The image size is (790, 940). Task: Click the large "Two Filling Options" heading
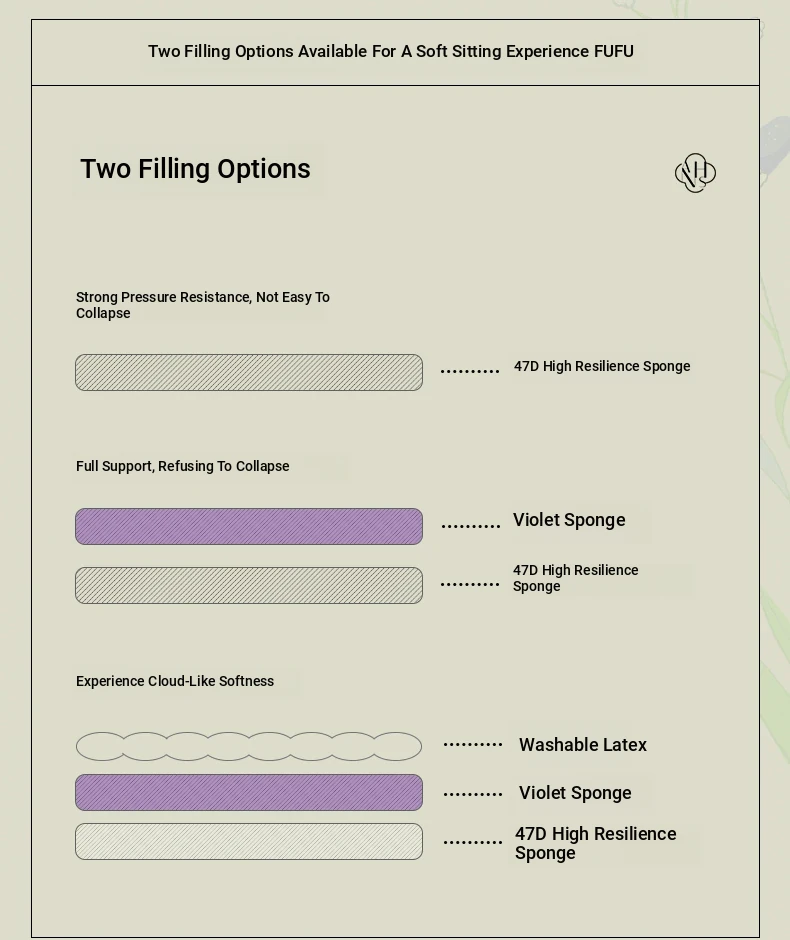pyautogui.click(x=195, y=169)
